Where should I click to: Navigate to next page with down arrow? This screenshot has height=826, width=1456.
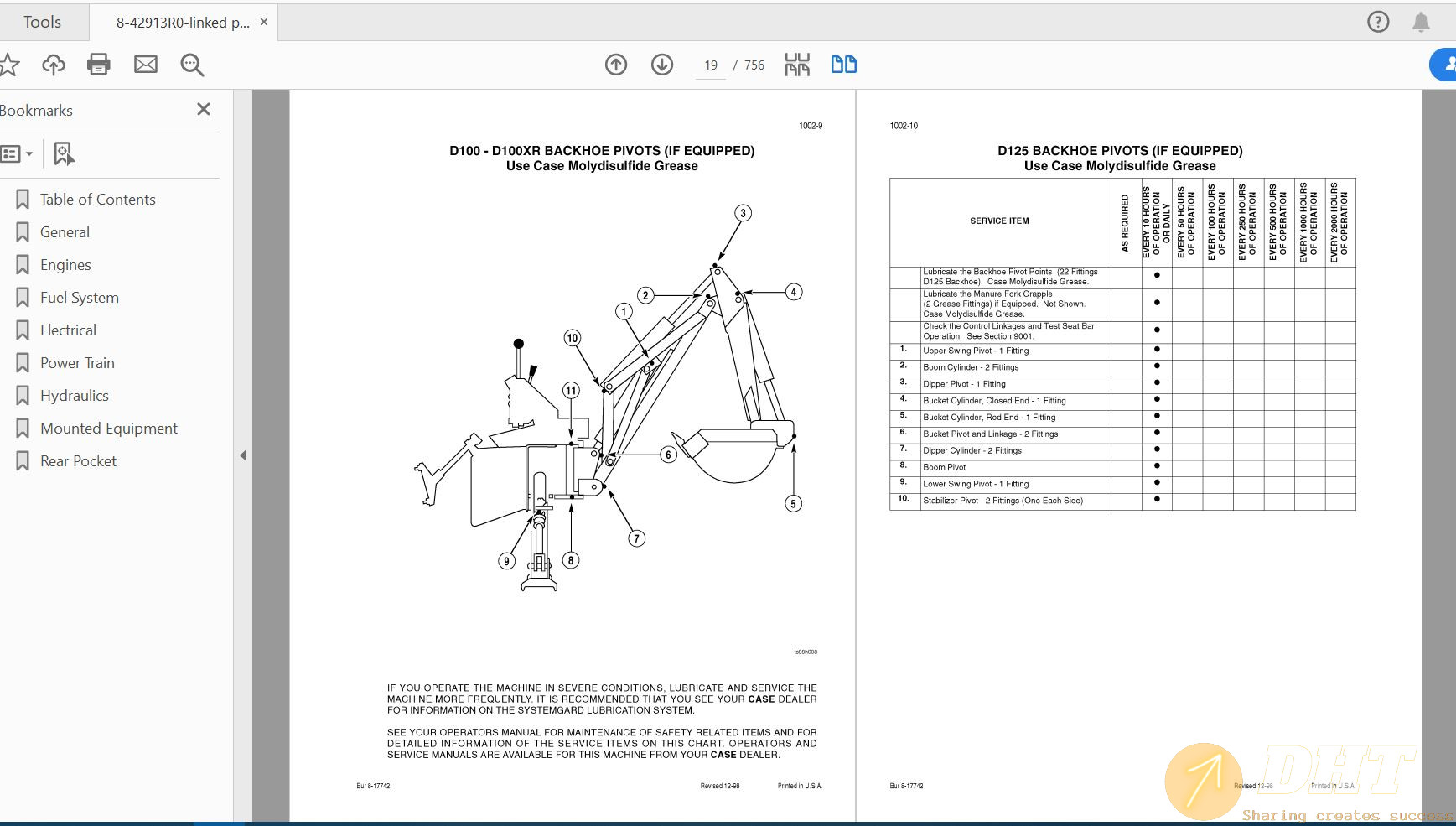pyautogui.click(x=661, y=65)
